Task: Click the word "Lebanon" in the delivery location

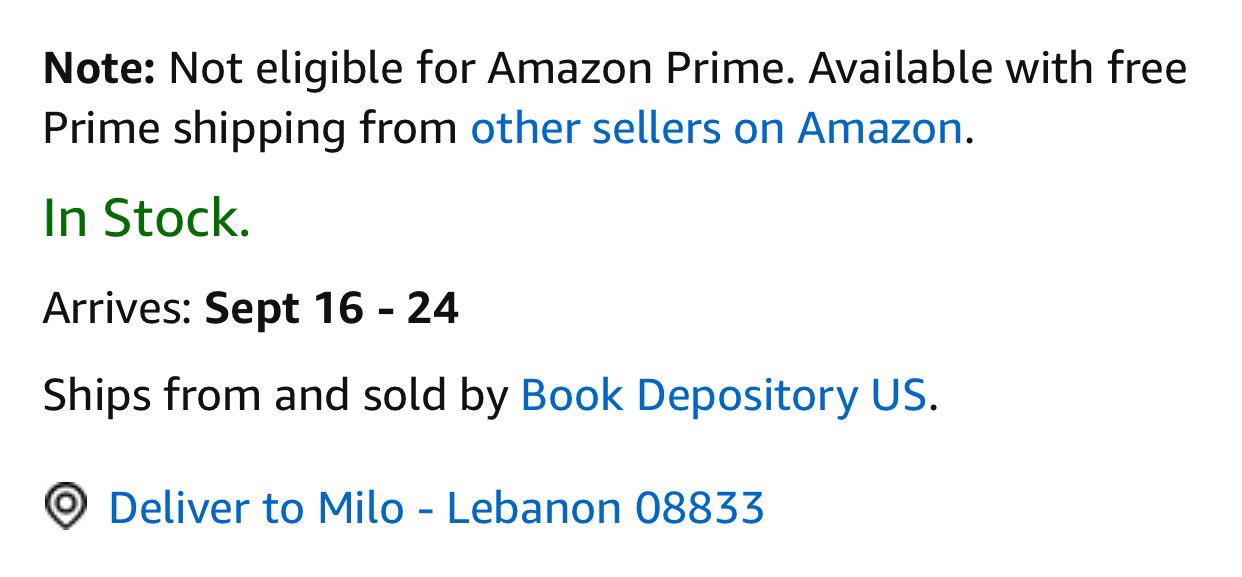Action: (x=534, y=508)
